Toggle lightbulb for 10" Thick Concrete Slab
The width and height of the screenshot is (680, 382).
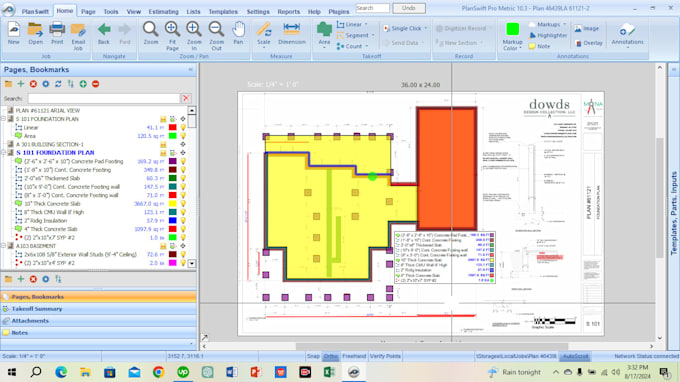pyautogui.click(x=183, y=204)
